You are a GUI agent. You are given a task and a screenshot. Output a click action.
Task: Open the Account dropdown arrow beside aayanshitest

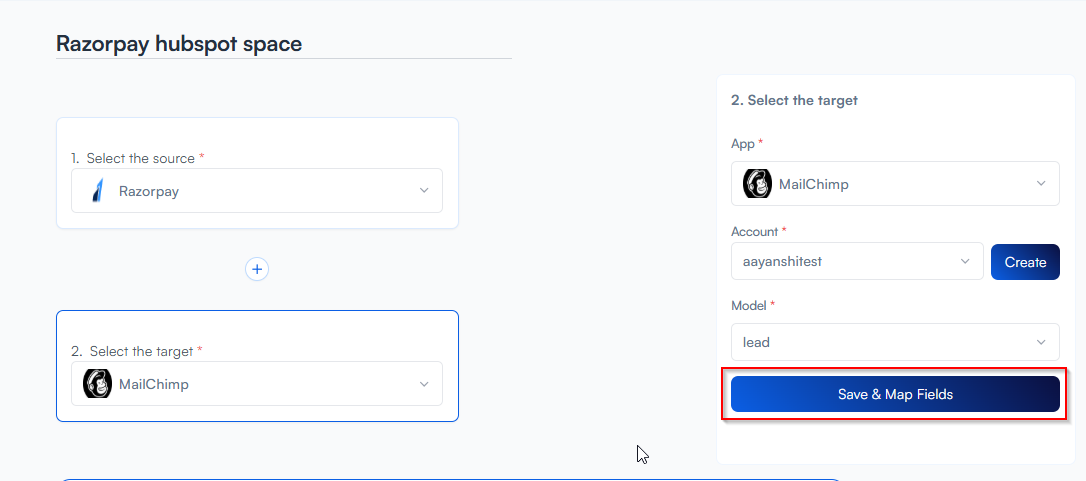tap(965, 262)
